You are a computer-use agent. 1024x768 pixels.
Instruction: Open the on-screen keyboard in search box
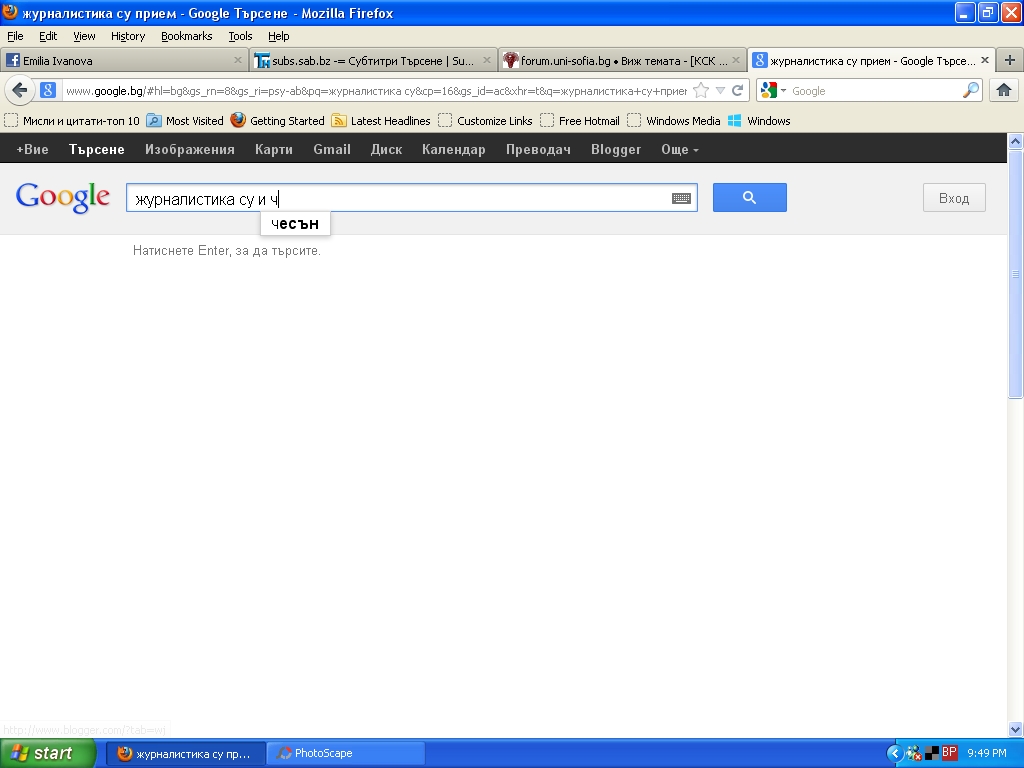point(681,198)
